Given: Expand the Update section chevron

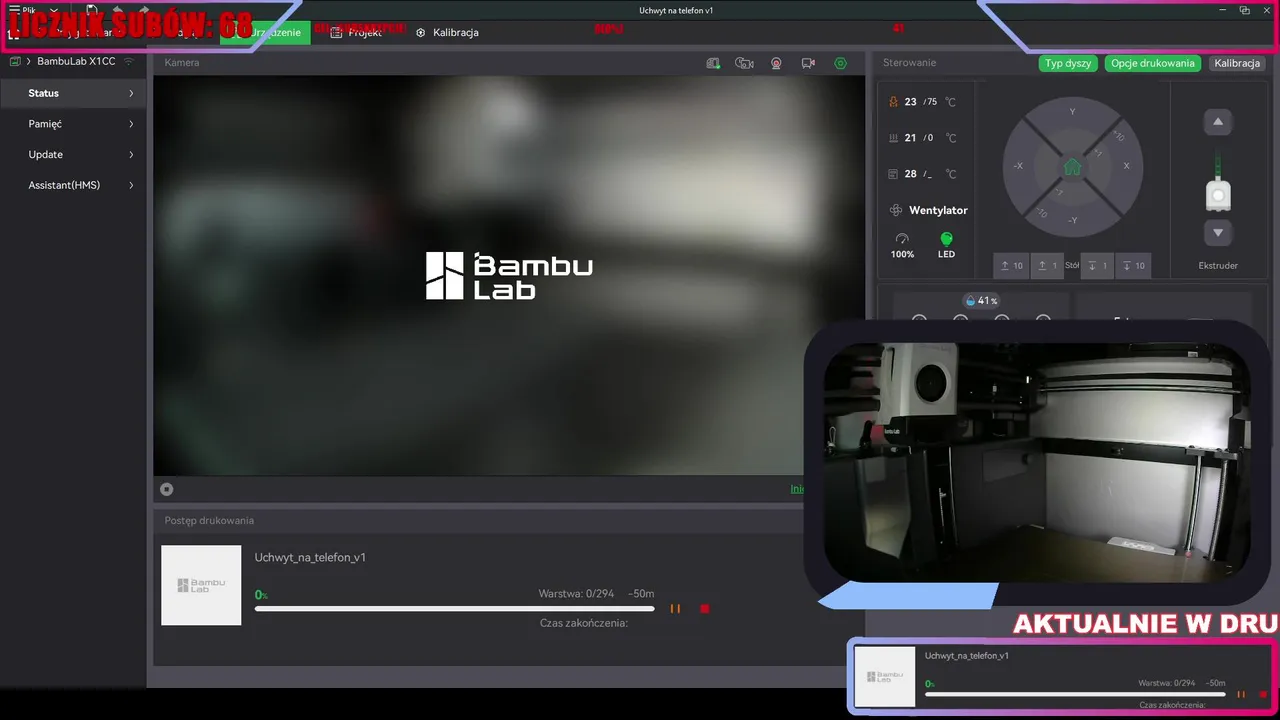Looking at the screenshot, I should pos(131,155).
